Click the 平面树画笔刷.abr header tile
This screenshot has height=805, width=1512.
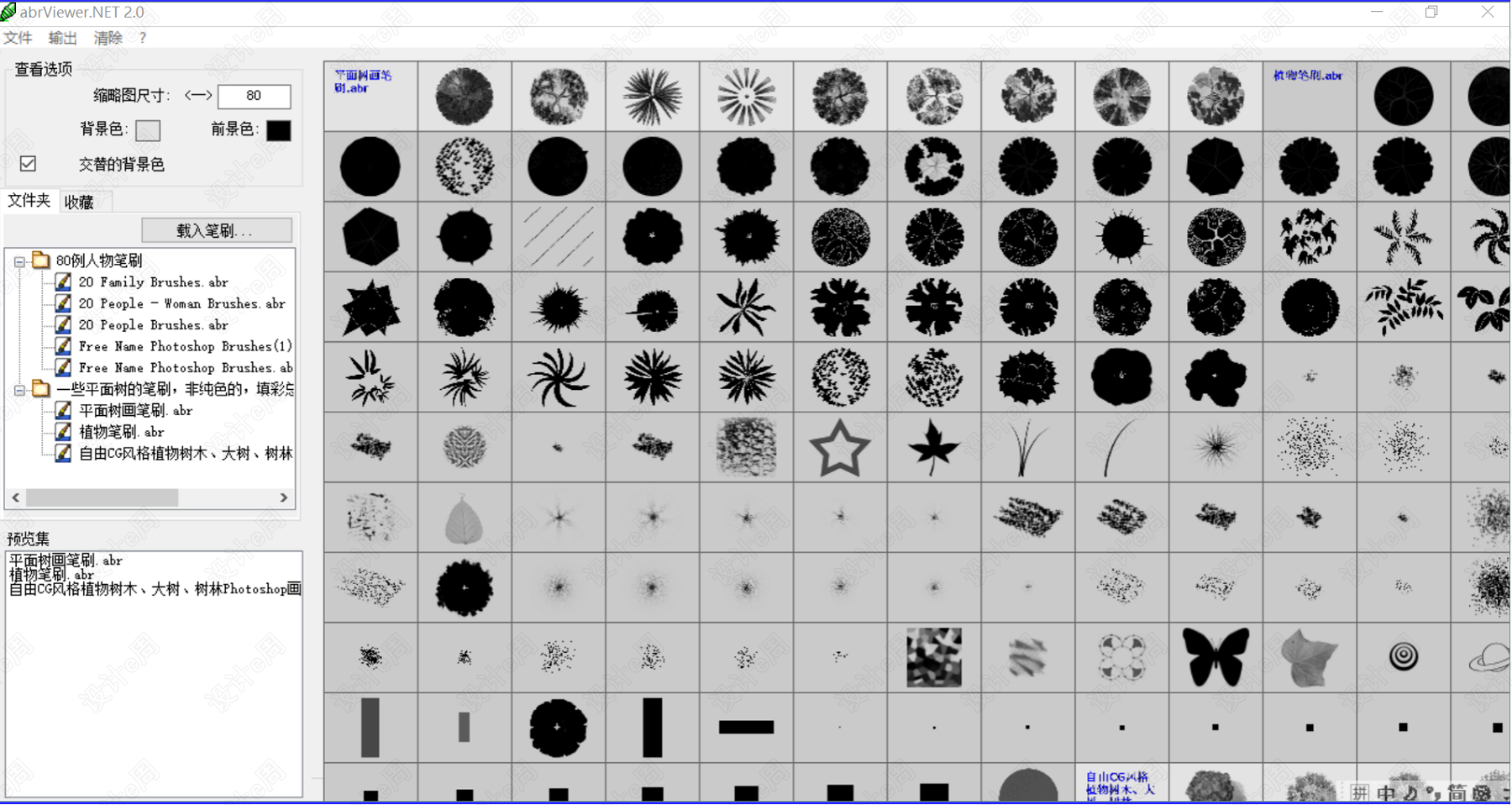coord(370,96)
